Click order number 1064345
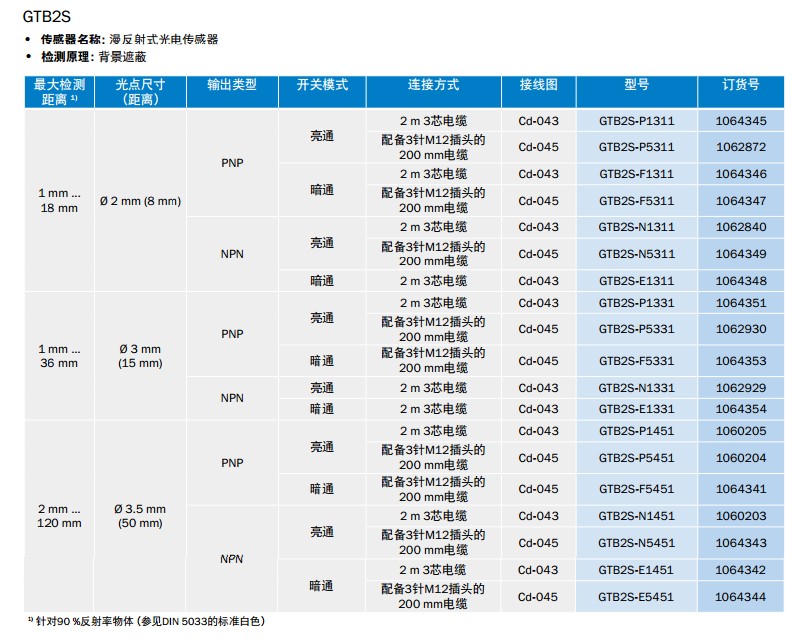The height and width of the screenshot is (641, 804). [x=741, y=121]
